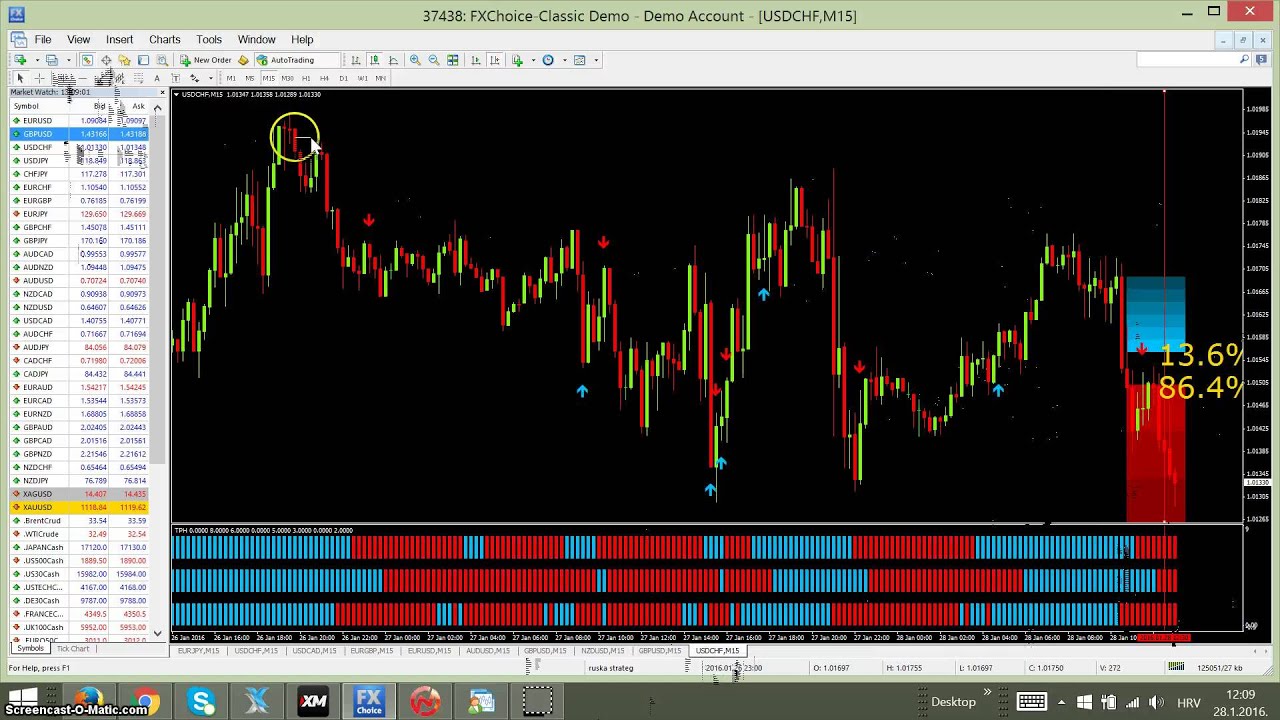Expand the Templates dropdown arrow
Screen dimensions: 1280x720
point(596,60)
